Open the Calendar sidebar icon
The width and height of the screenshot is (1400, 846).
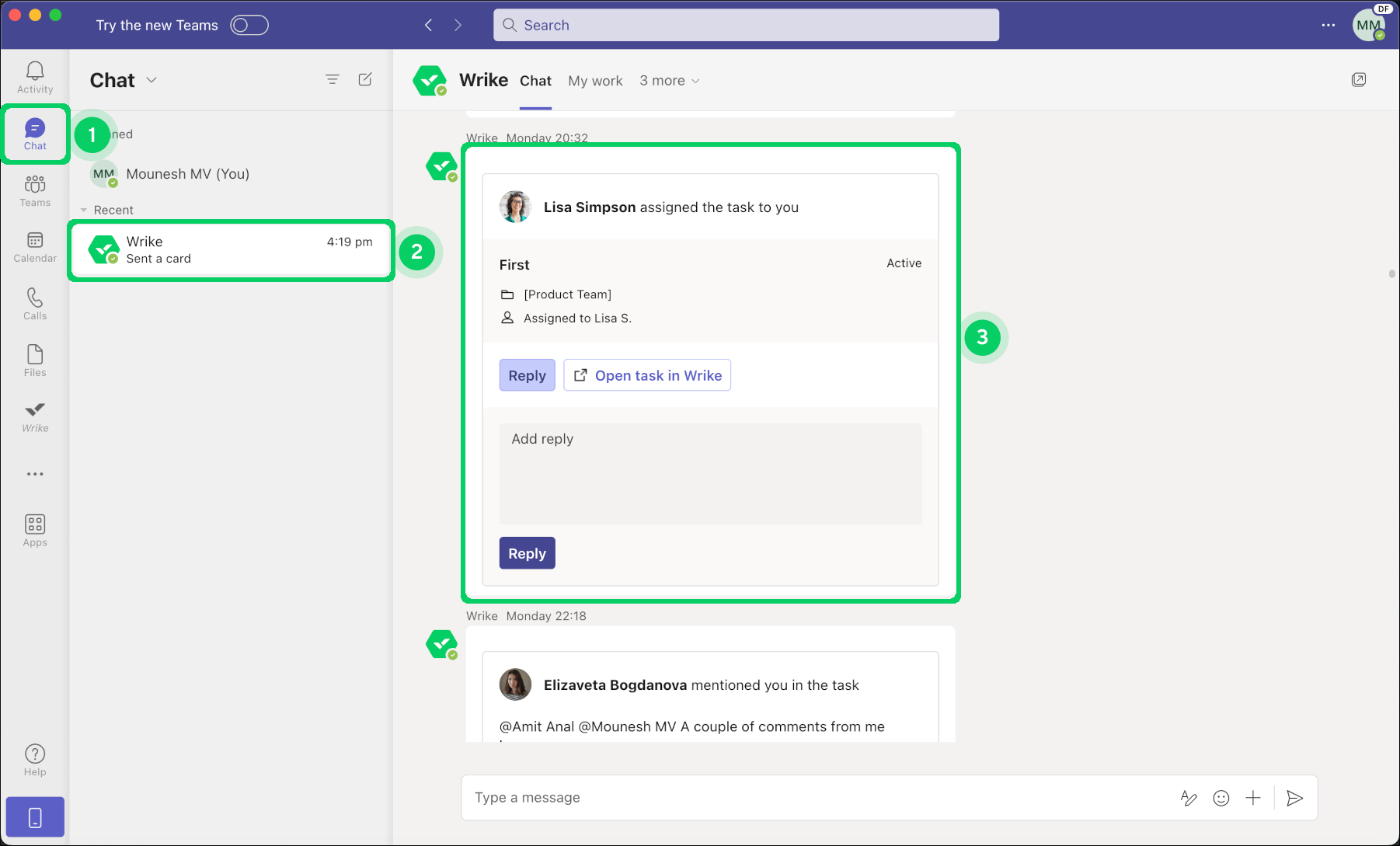coord(35,247)
